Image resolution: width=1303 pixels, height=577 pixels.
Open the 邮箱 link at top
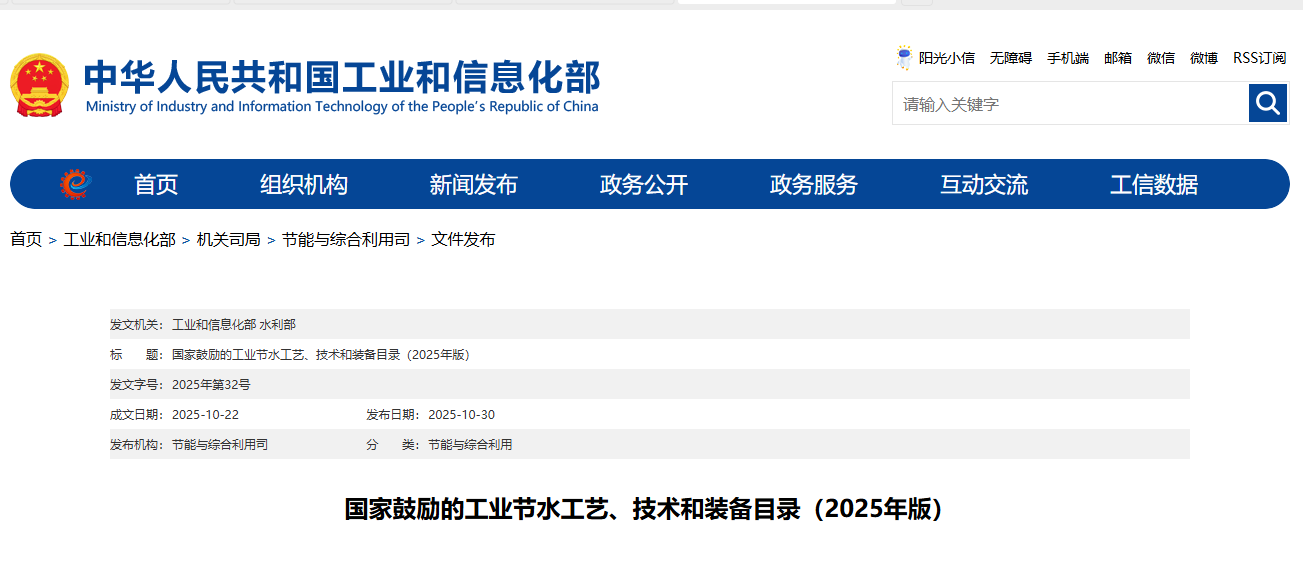tap(1118, 58)
